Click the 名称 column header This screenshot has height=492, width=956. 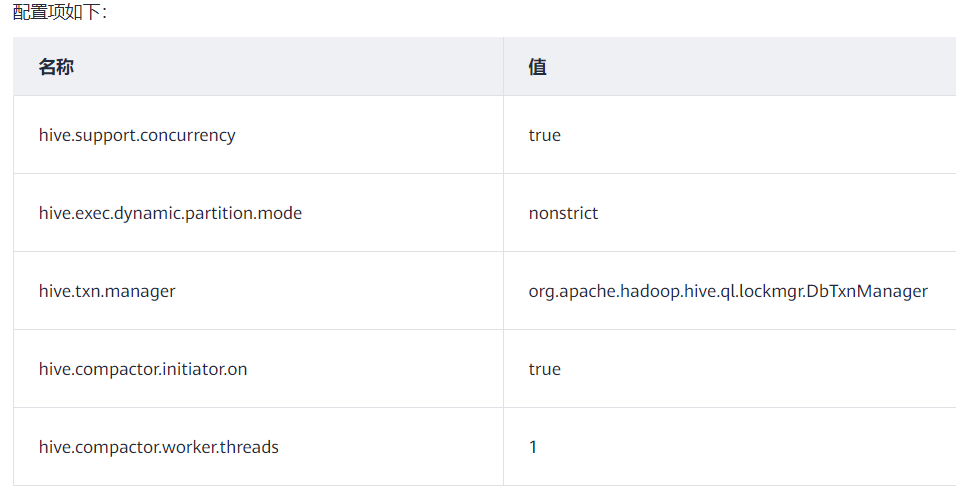tap(56, 67)
